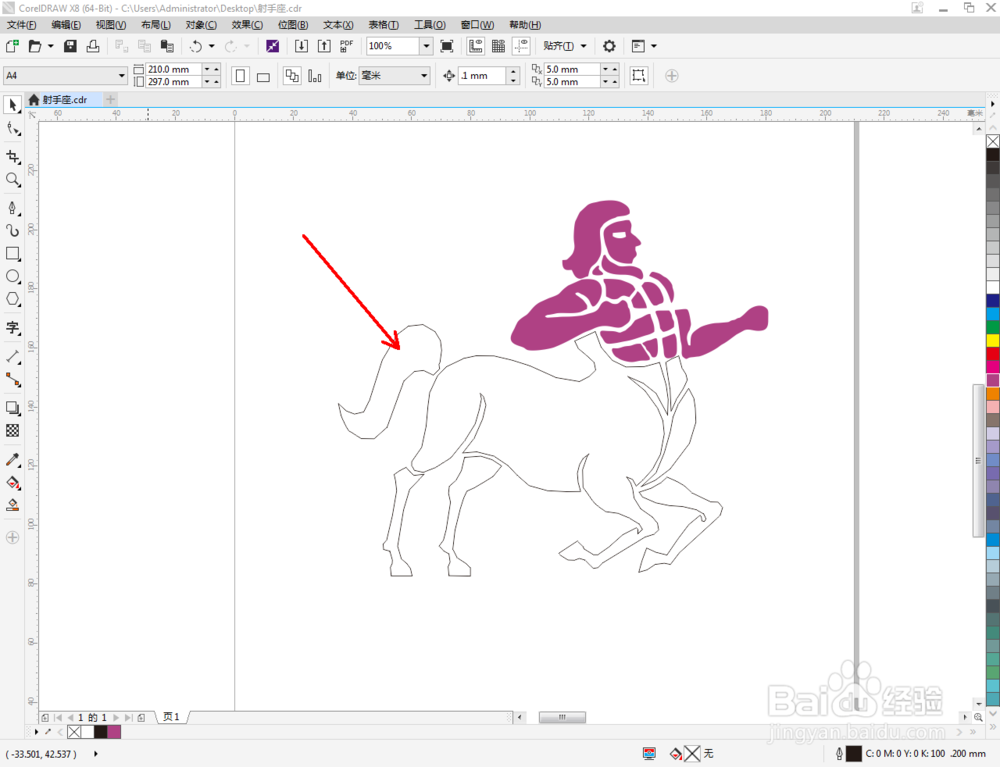
Task: Open the File menu
Action: (x=22, y=25)
